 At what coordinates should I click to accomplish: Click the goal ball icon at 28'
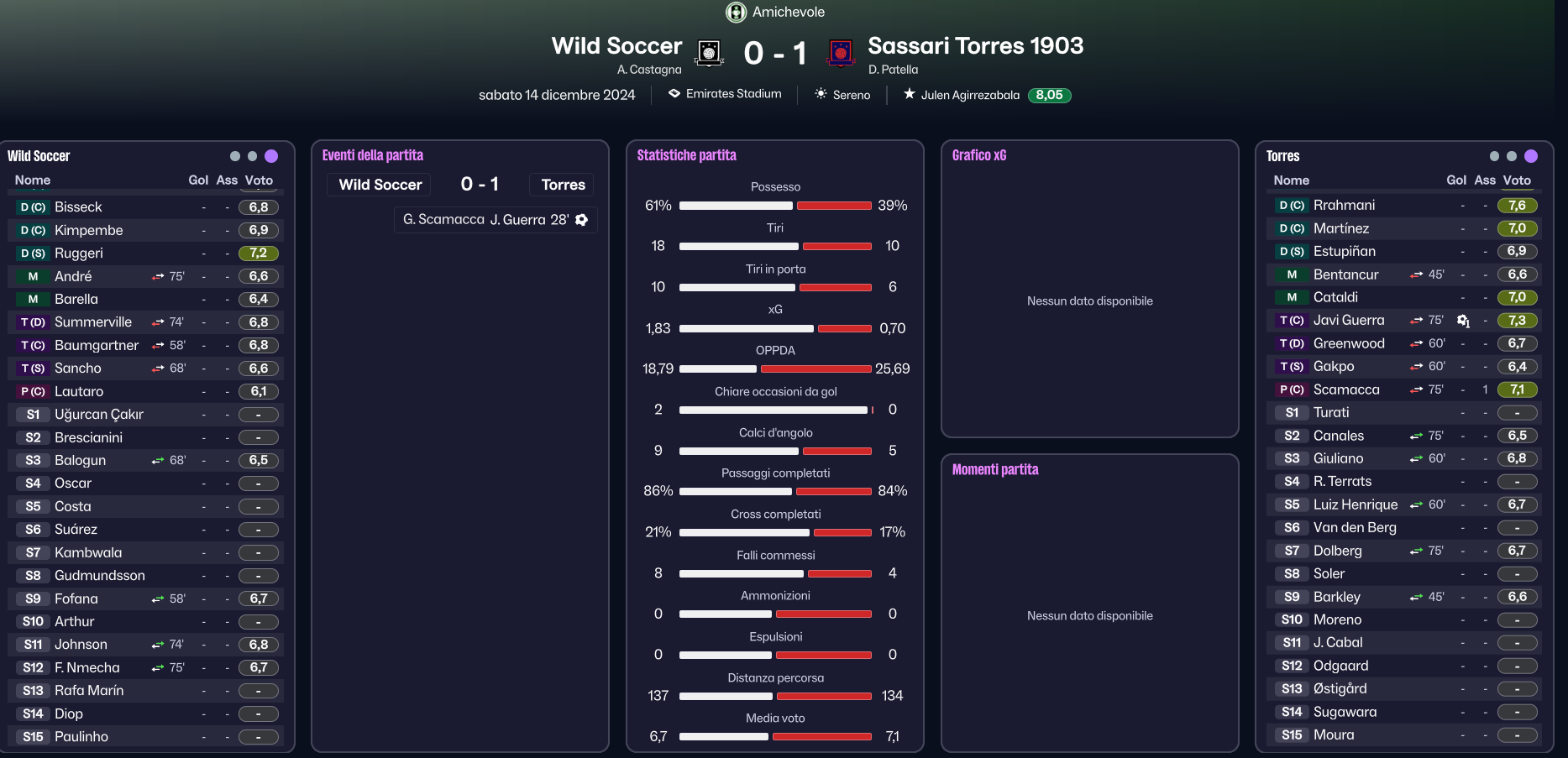click(x=581, y=219)
